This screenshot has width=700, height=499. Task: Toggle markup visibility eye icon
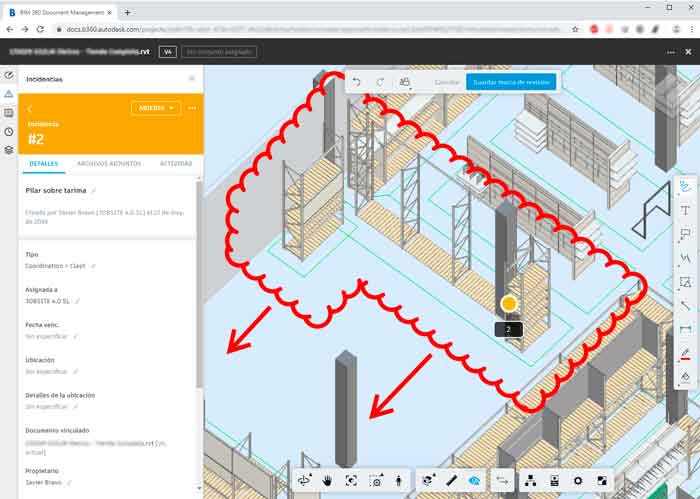474,480
